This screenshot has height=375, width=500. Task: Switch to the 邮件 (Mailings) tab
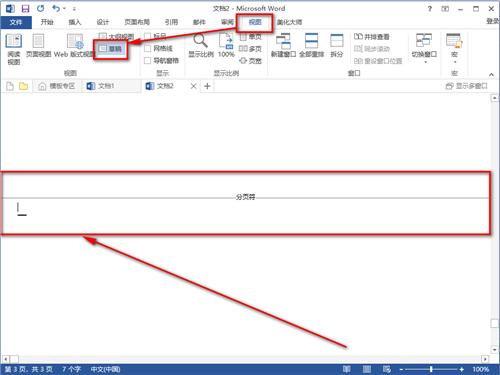[199, 22]
